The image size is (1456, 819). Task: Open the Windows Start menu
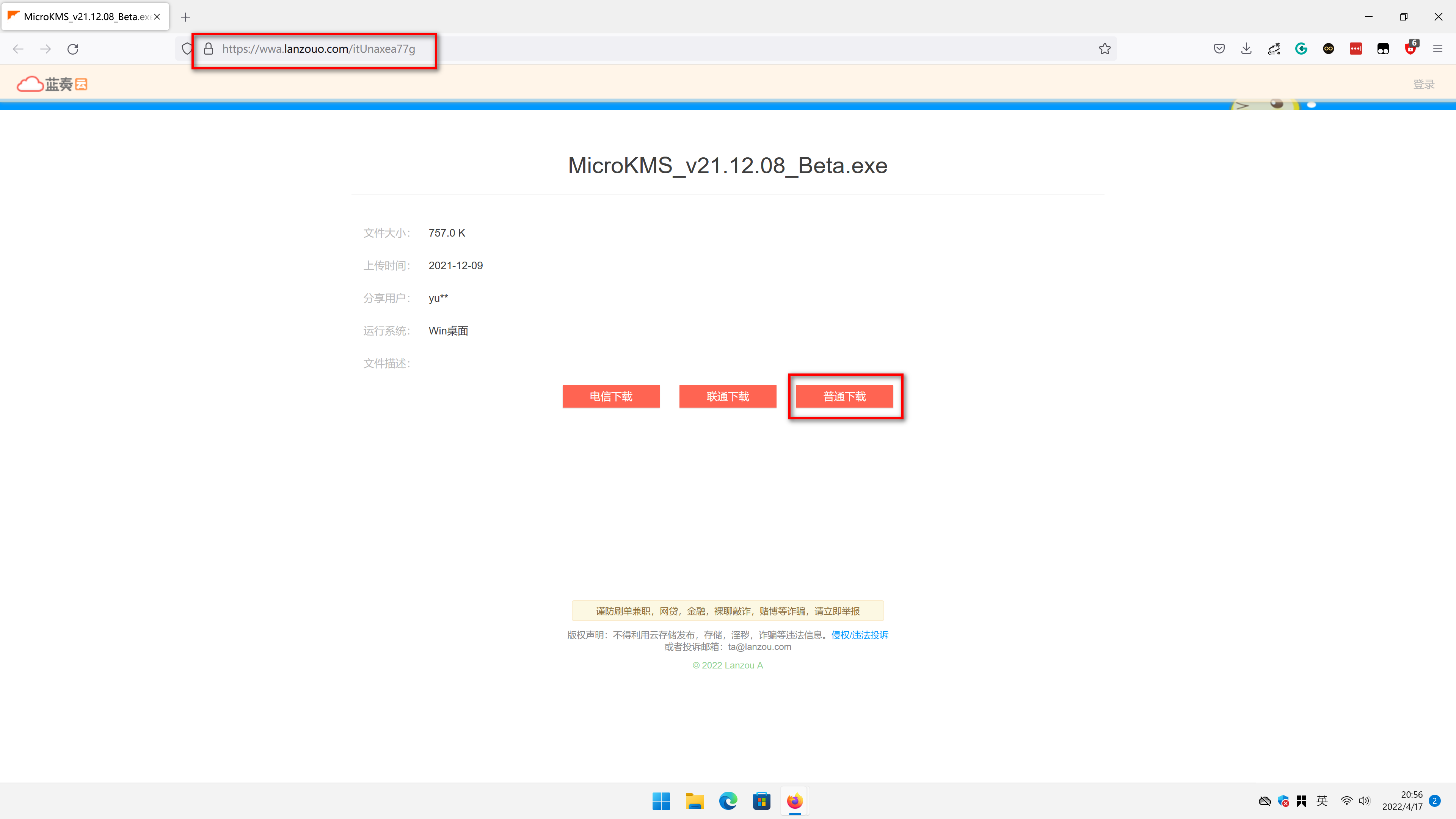coord(661,801)
